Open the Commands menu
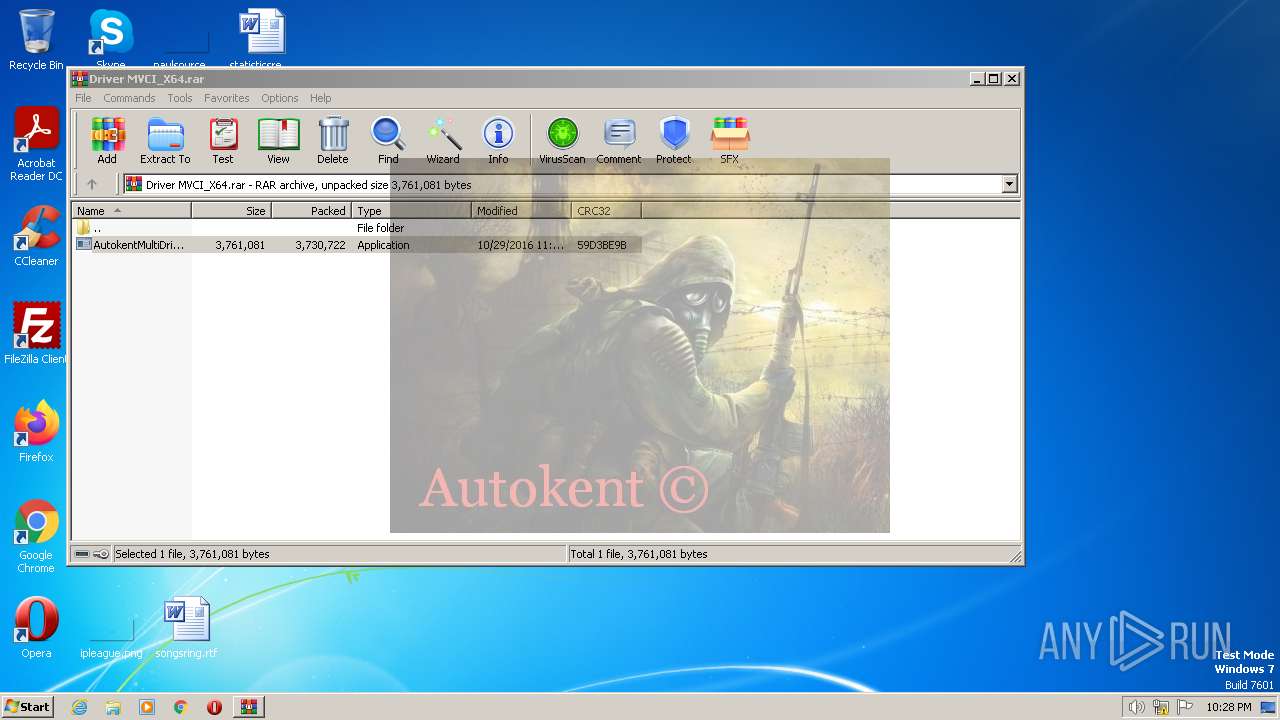Image resolution: width=1280 pixels, height=720 pixels. point(129,98)
